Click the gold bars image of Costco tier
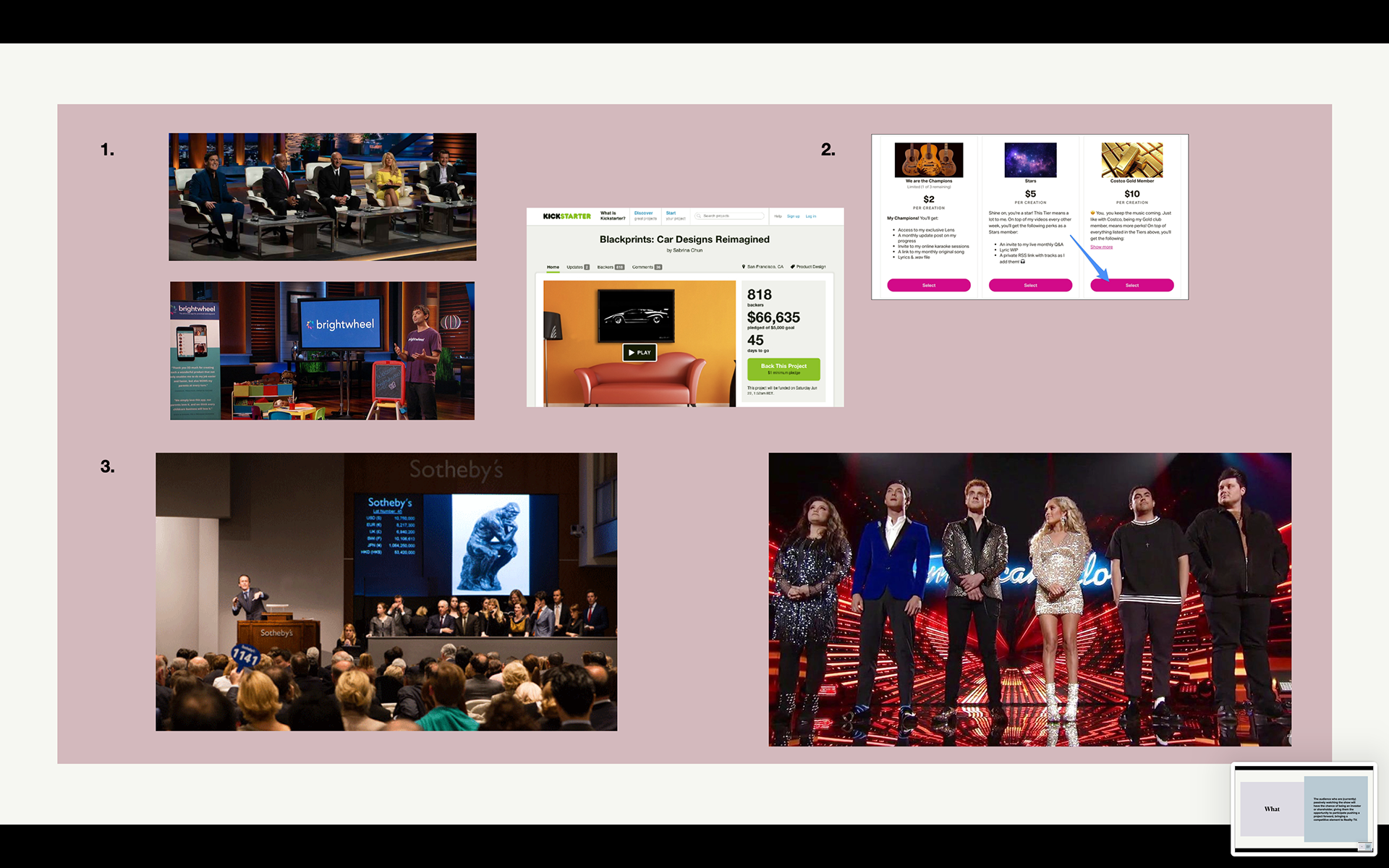 tap(1131, 160)
